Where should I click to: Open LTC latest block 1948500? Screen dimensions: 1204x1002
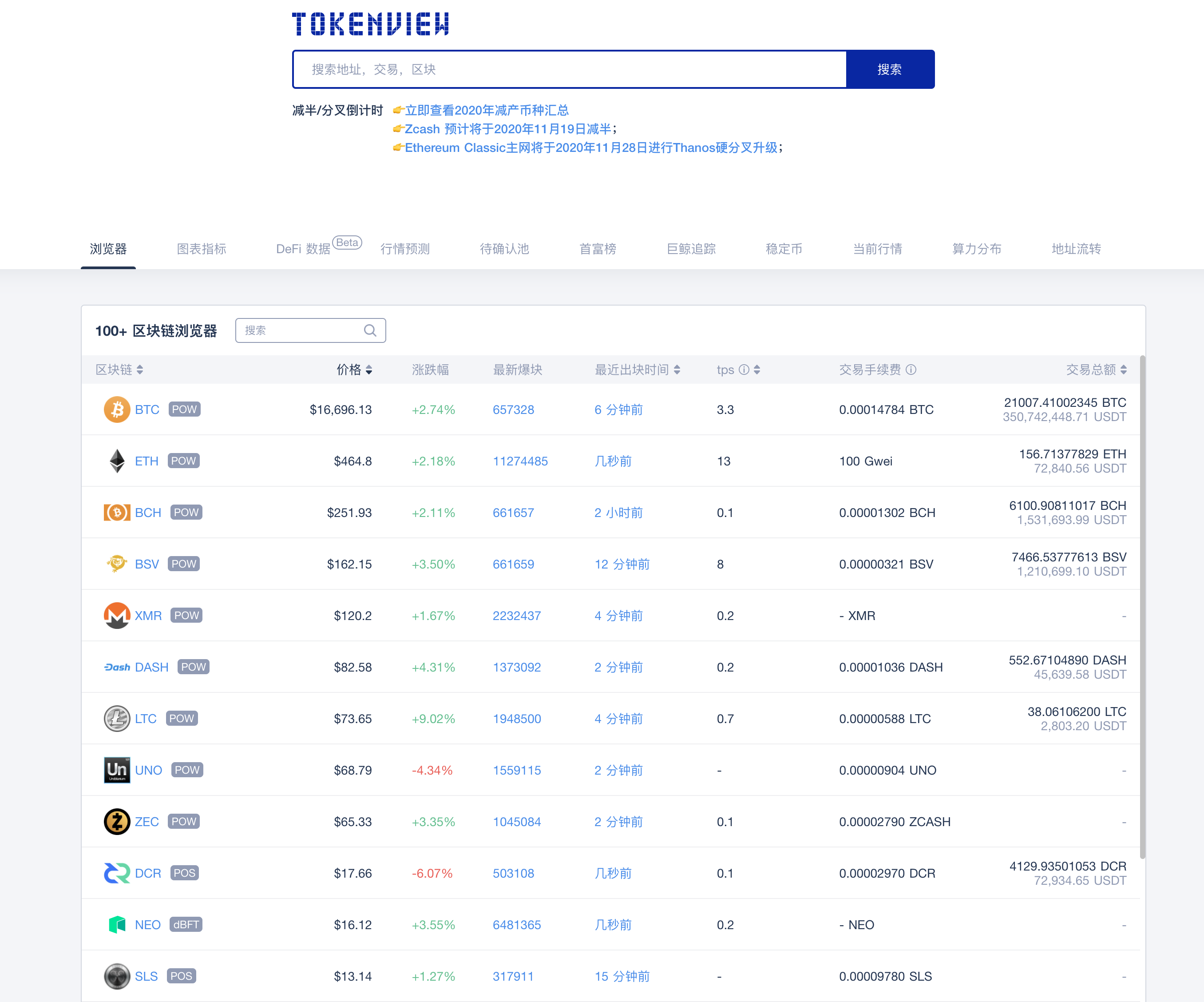click(517, 719)
